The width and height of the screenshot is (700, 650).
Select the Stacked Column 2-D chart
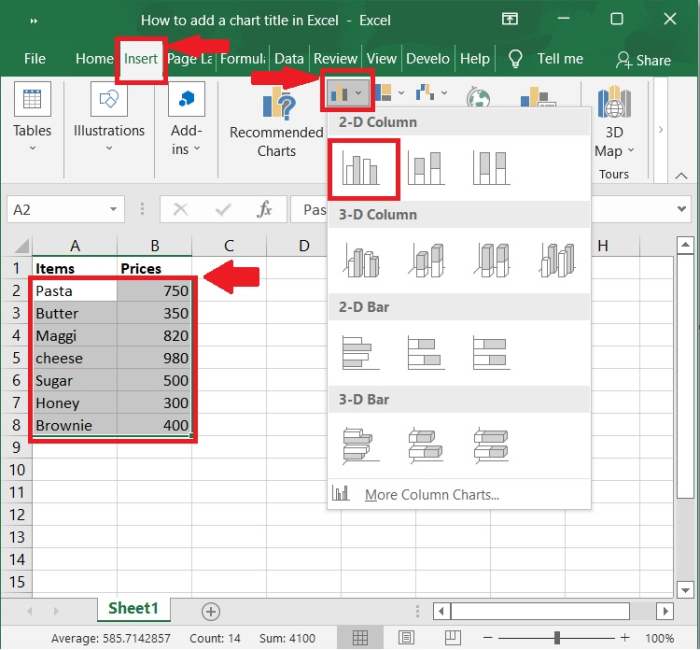pyautogui.click(x=426, y=168)
